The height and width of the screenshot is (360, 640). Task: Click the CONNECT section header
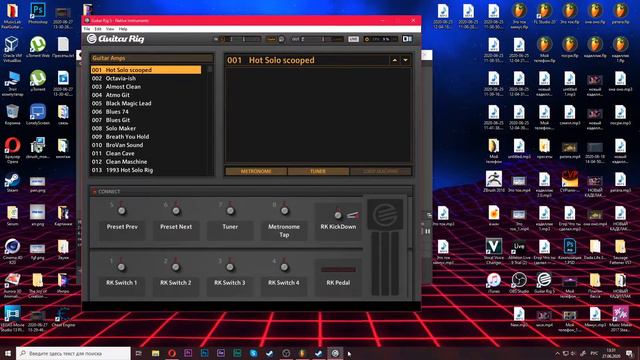click(251, 191)
